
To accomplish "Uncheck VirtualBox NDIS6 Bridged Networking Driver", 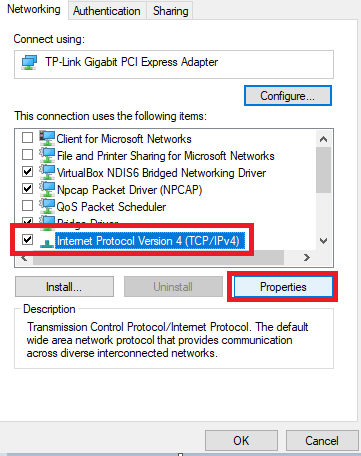I will (27, 172).
